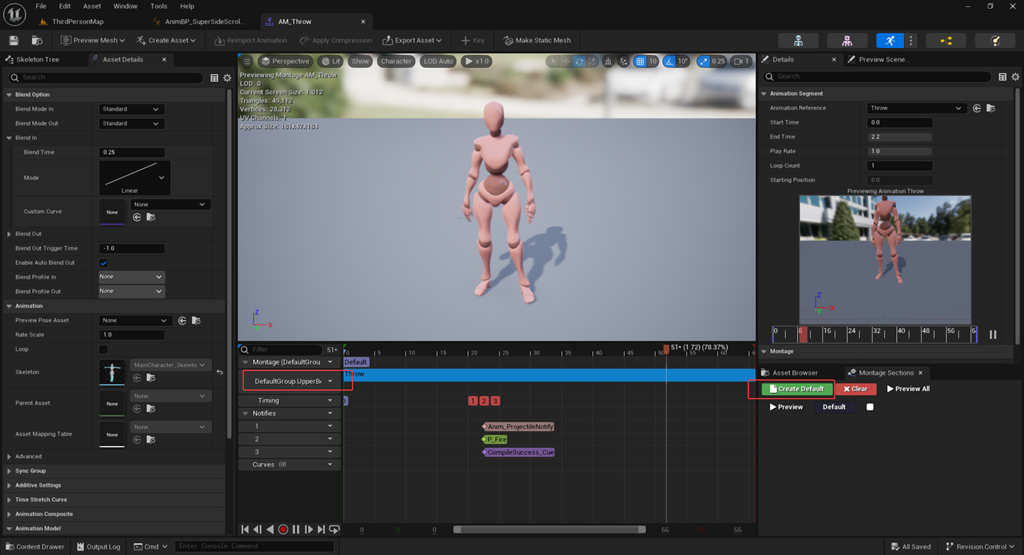The image size is (1024, 555).
Task: Open the Export Asset dropdown
Action: point(412,40)
